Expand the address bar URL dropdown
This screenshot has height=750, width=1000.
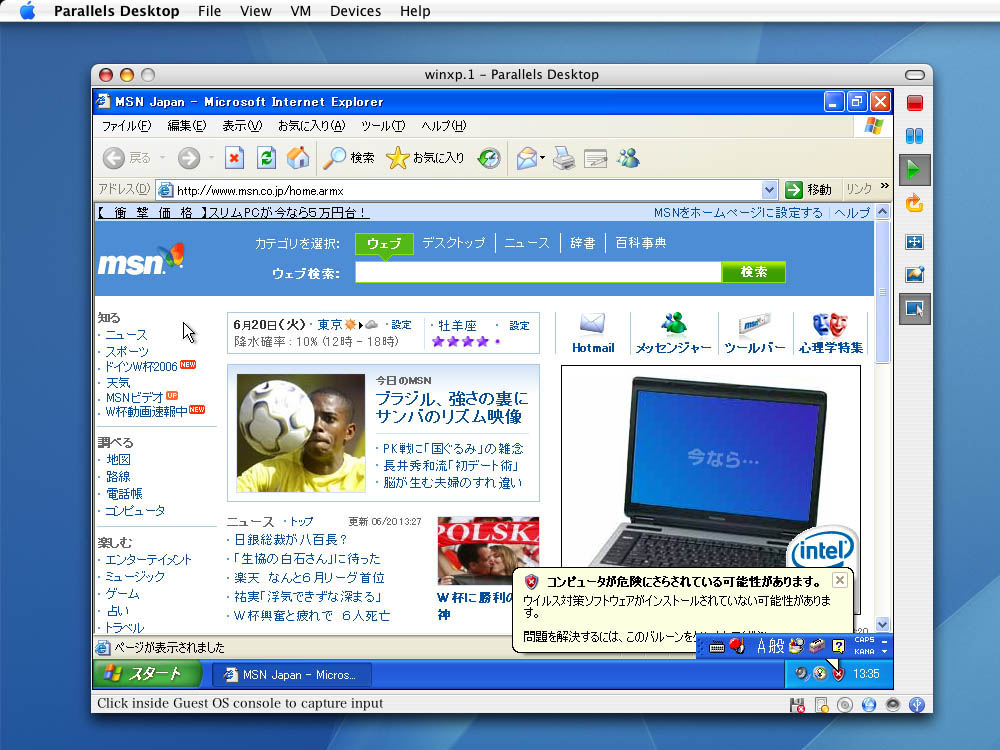click(769, 190)
